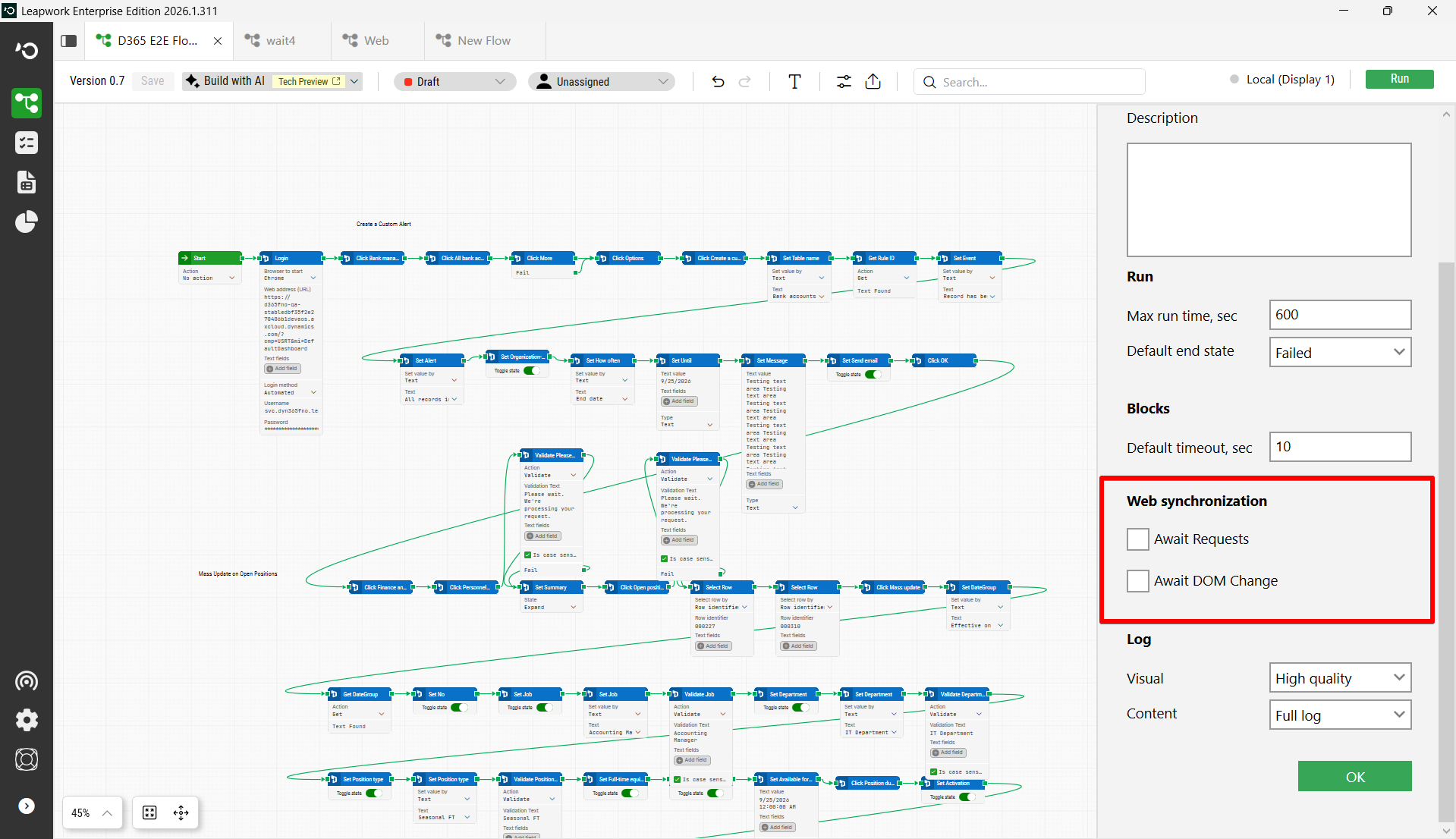Open the Flows section in sidebar
The image size is (1456, 839).
point(27,103)
